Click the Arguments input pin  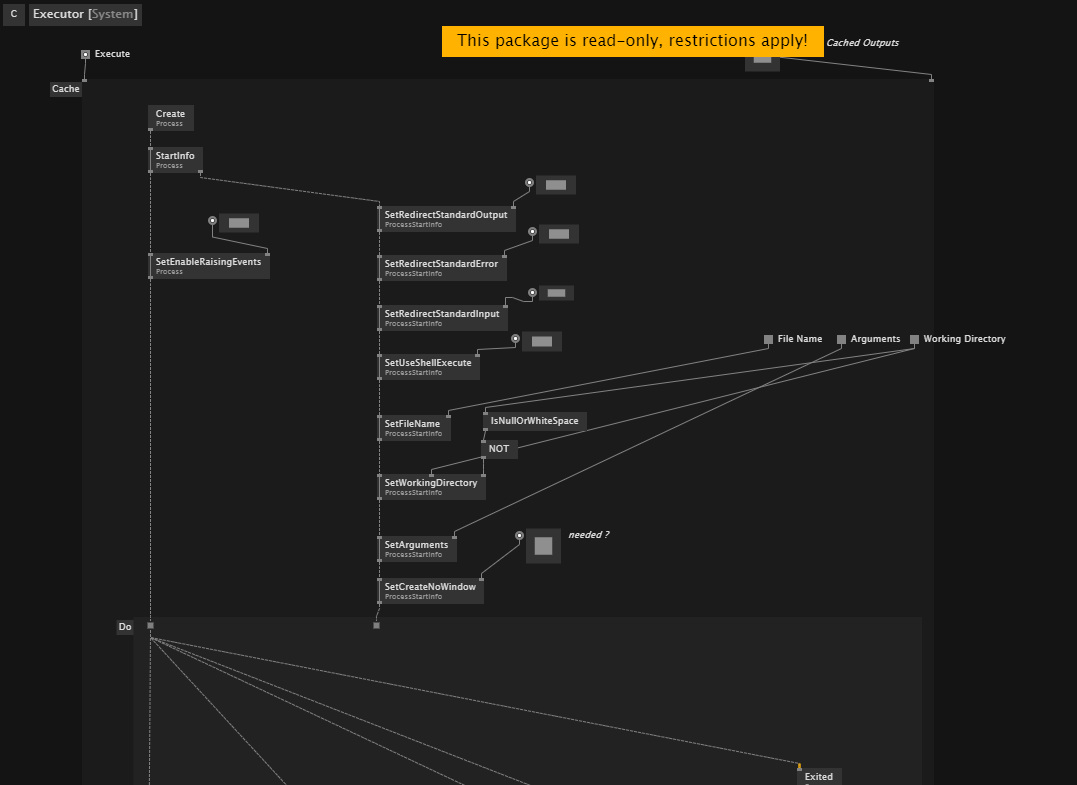click(x=841, y=339)
